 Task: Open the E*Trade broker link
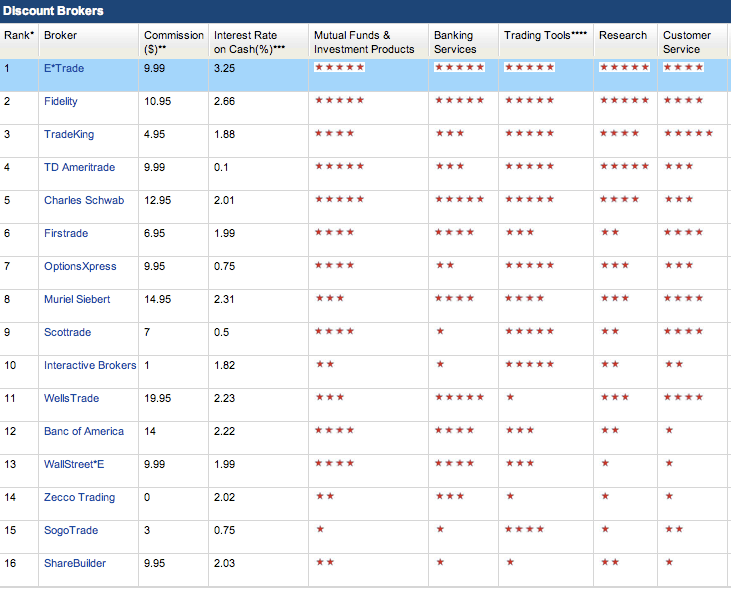tap(64, 69)
